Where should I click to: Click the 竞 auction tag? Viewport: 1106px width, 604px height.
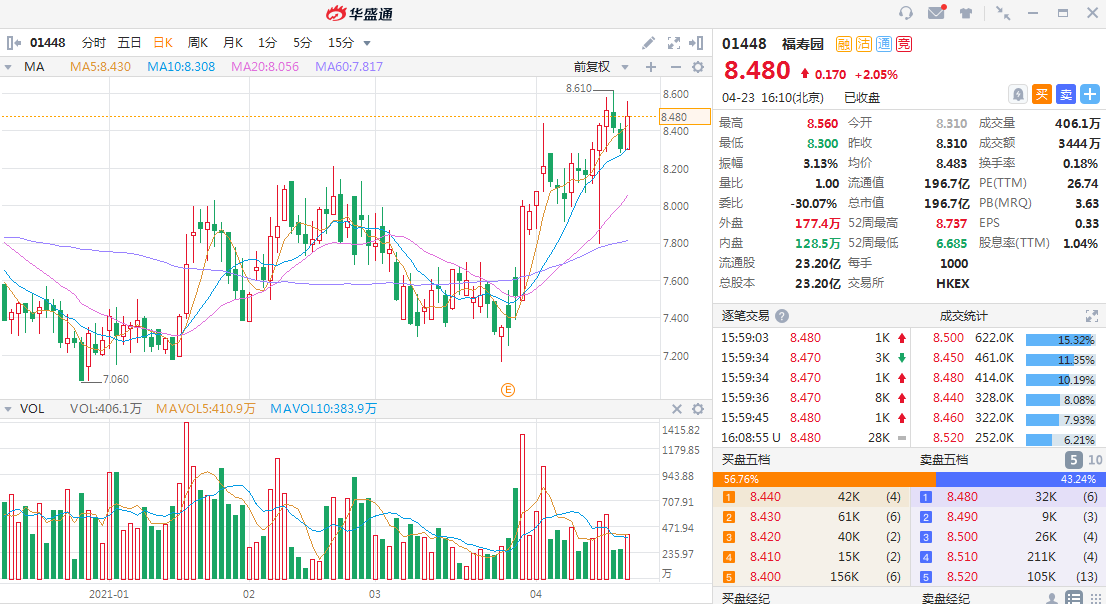pyautogui.click(x=904, y=44)
